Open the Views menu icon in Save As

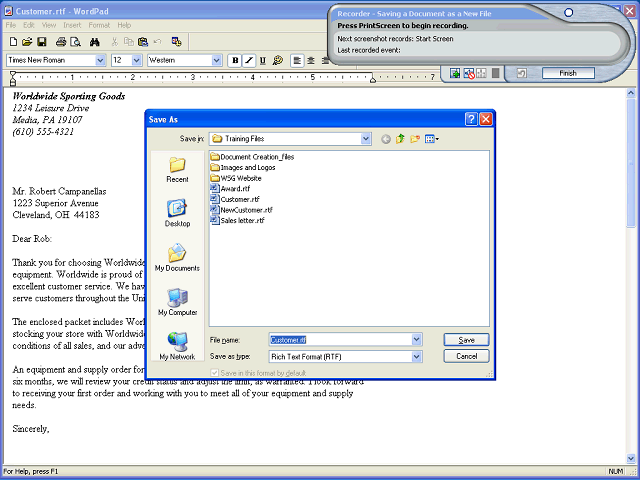(432, 139)
